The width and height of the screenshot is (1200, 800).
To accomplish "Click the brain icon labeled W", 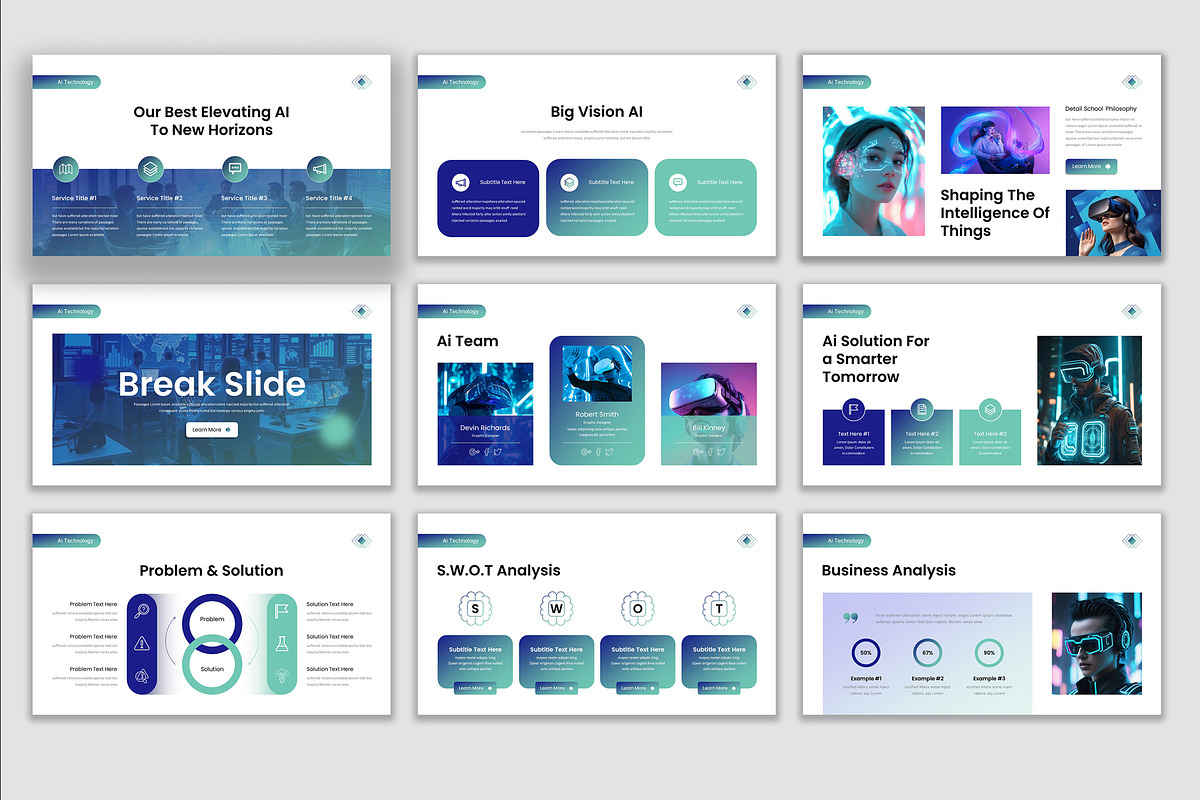I will tap(557, 607).
